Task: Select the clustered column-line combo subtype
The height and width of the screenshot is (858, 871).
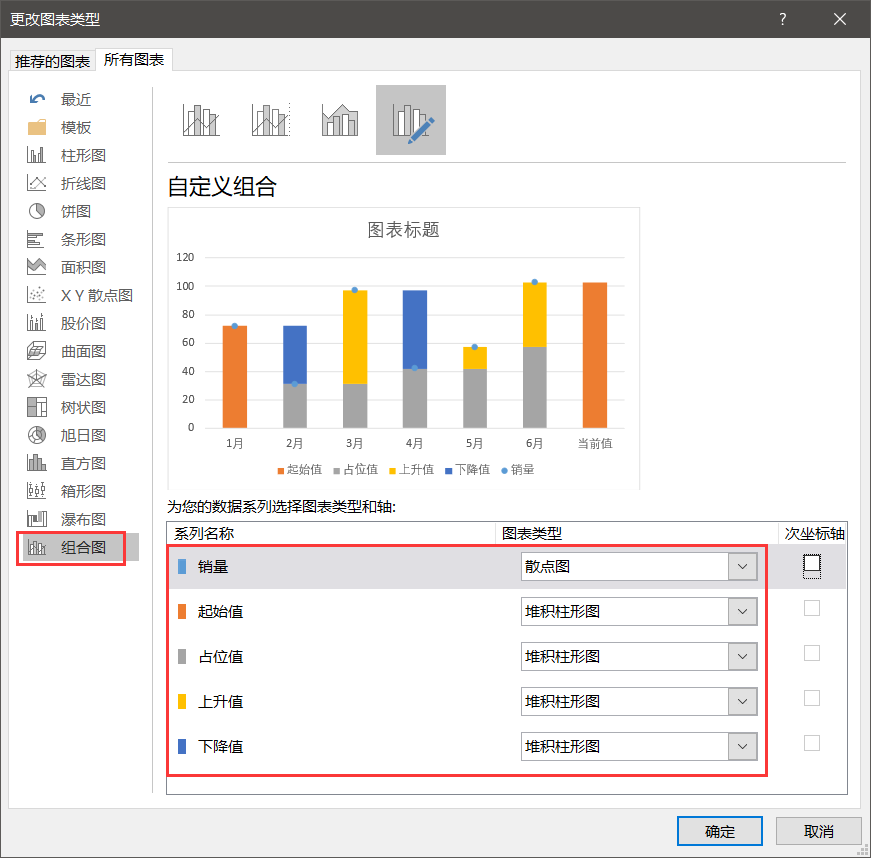Action: tap(201, 120)
